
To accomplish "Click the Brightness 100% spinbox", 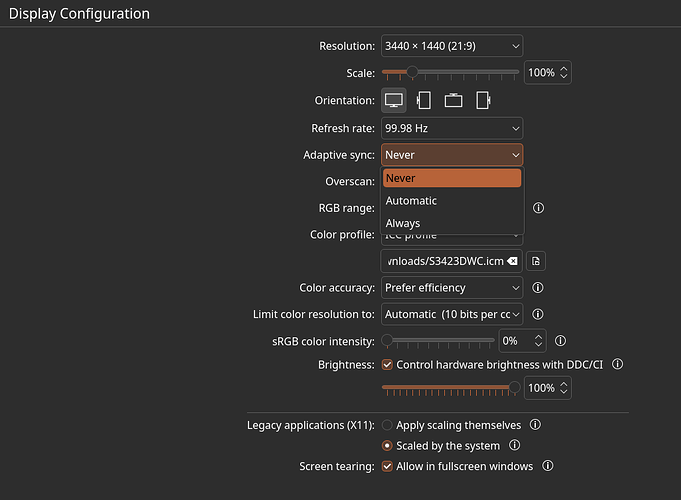I will [x=548, y=387].
